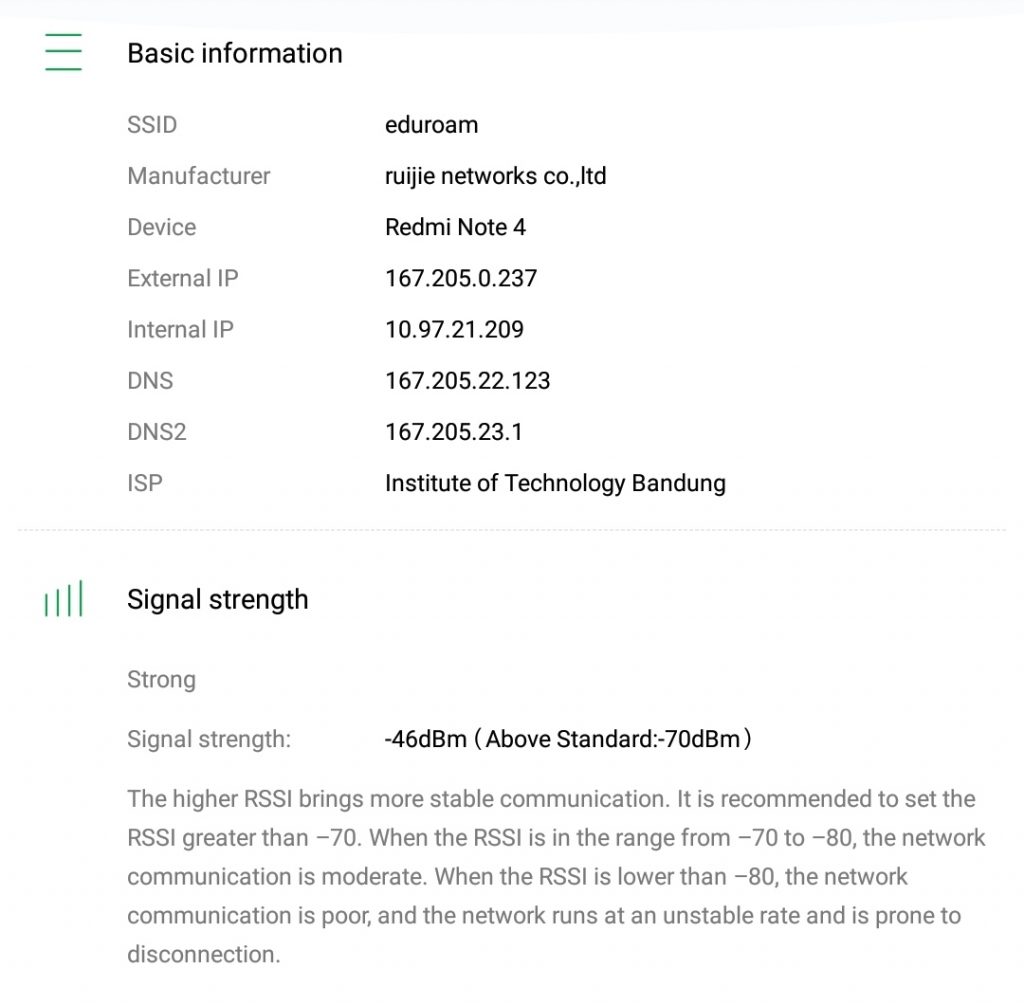Click the SSID field label
Viewport: 1024px width, 1005px height.
(152, 125)
